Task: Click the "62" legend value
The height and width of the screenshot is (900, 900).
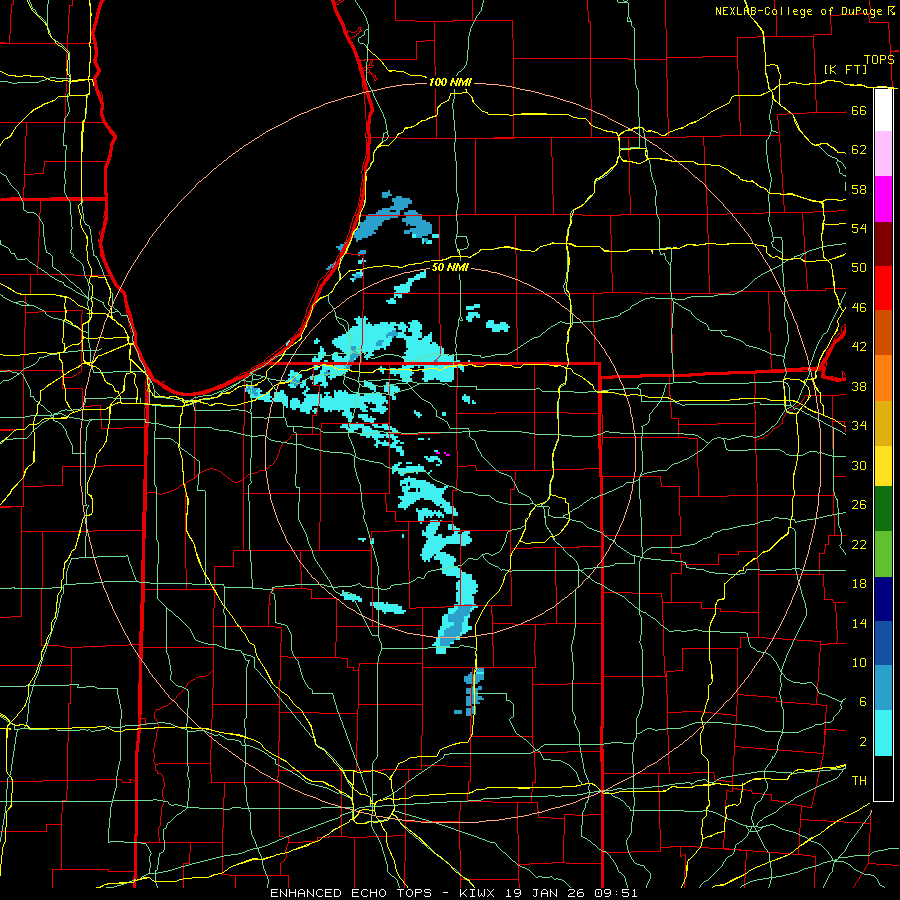Action: (x=859, y=149)
